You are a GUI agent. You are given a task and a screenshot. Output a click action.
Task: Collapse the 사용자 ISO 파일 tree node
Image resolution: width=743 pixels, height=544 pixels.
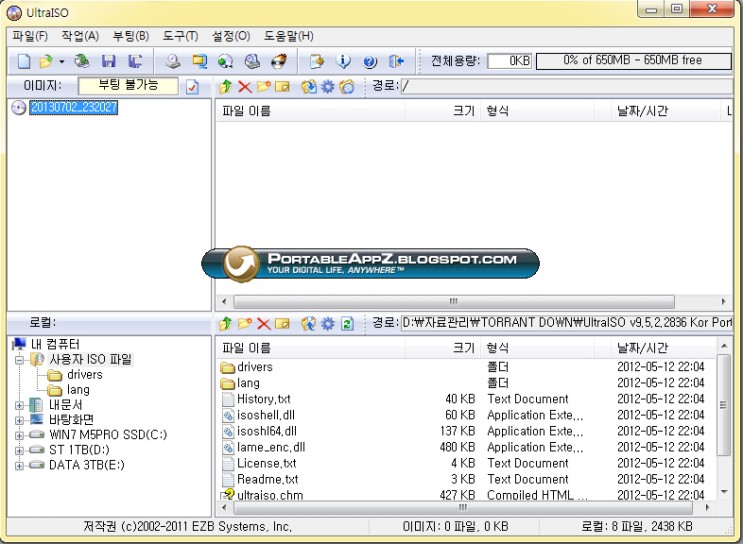(19, 360)
